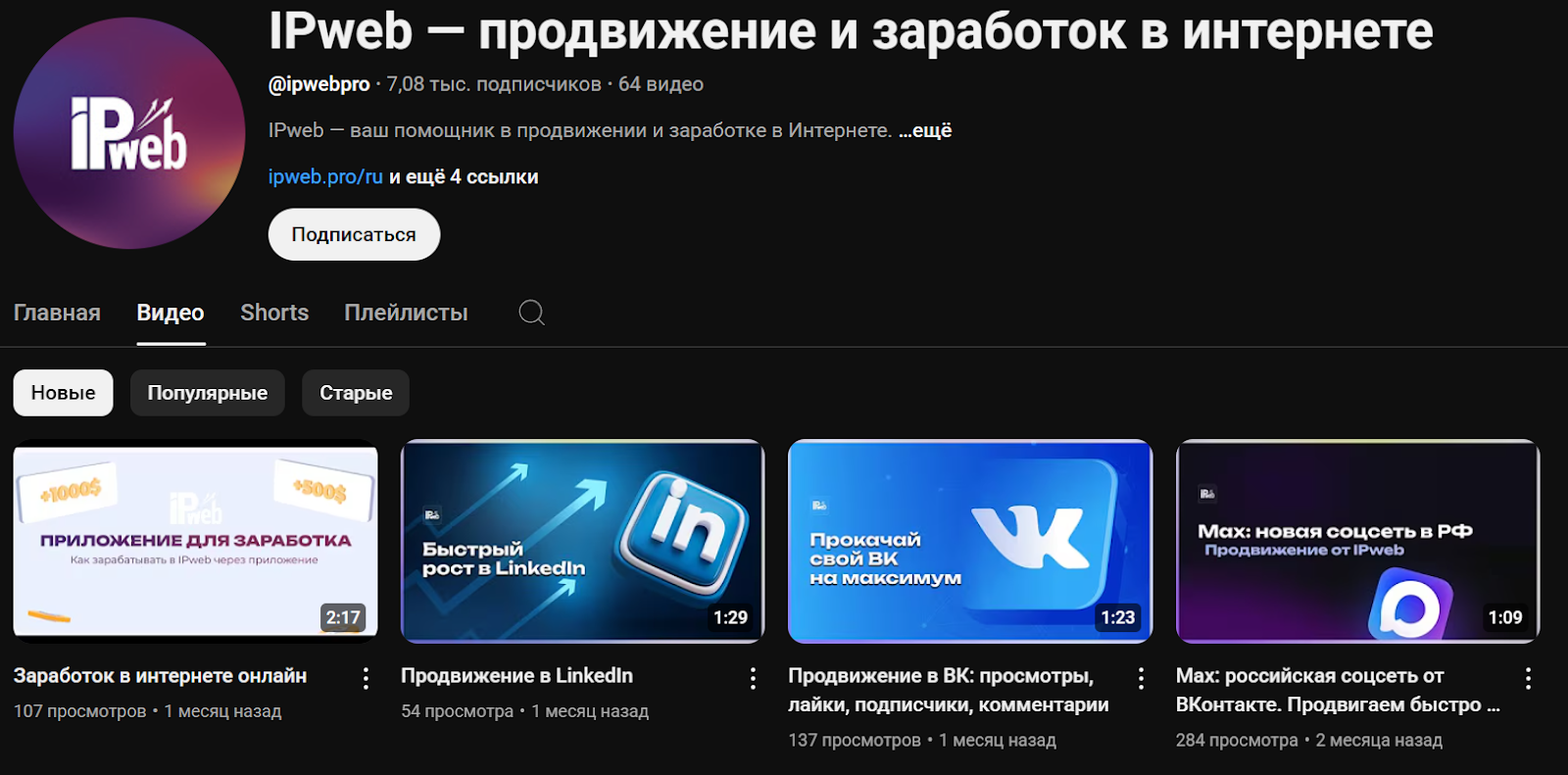The image size is (1568, 775).
Task: Click the 64 видео count
Action: point(661,84)
